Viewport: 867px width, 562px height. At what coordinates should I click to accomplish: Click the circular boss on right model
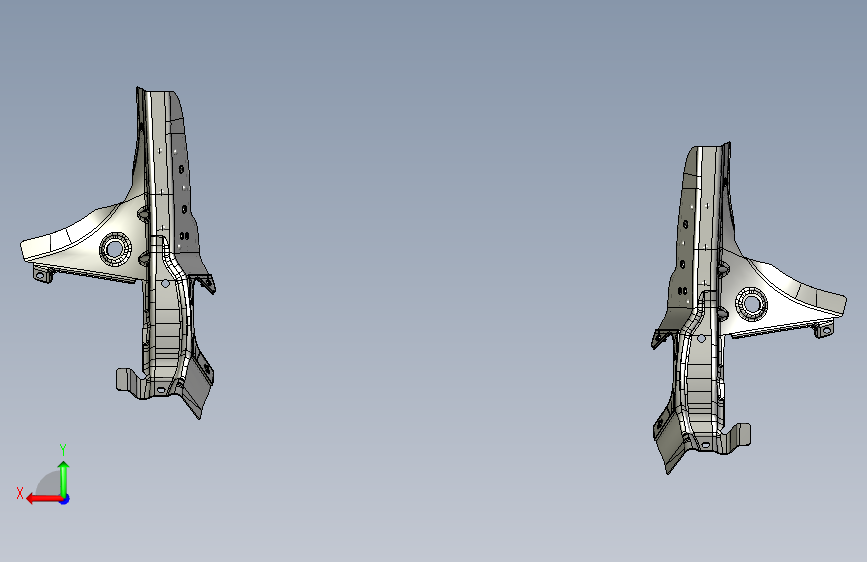[751, 304]
